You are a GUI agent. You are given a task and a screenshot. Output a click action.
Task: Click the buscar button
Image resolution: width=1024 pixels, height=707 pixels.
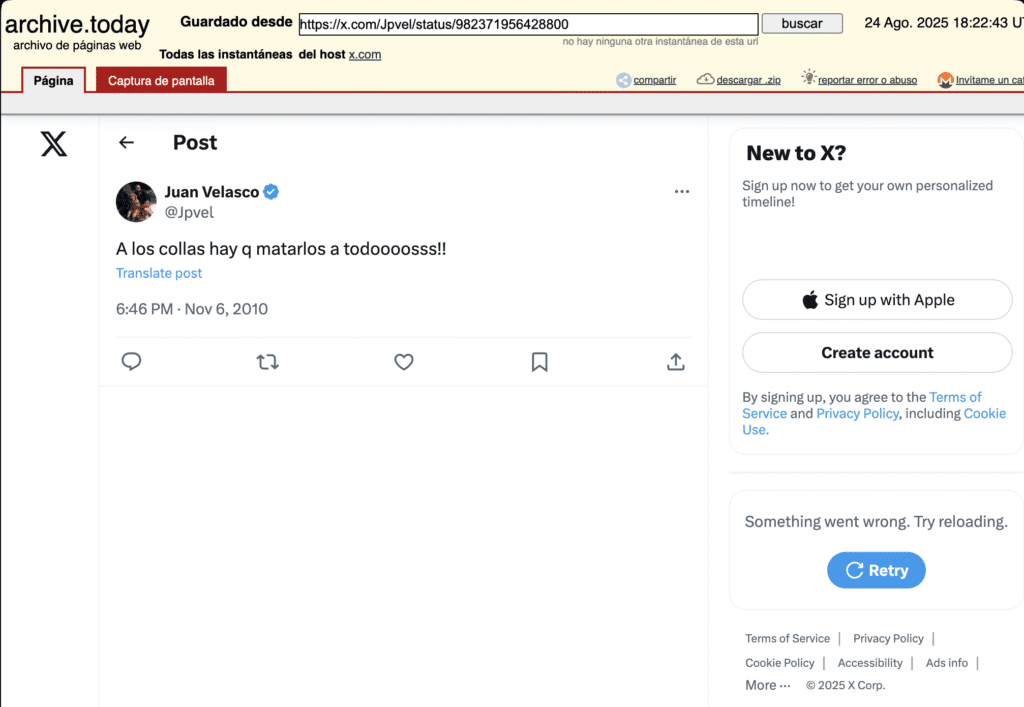pyautogui.click(x=802, y=23)
